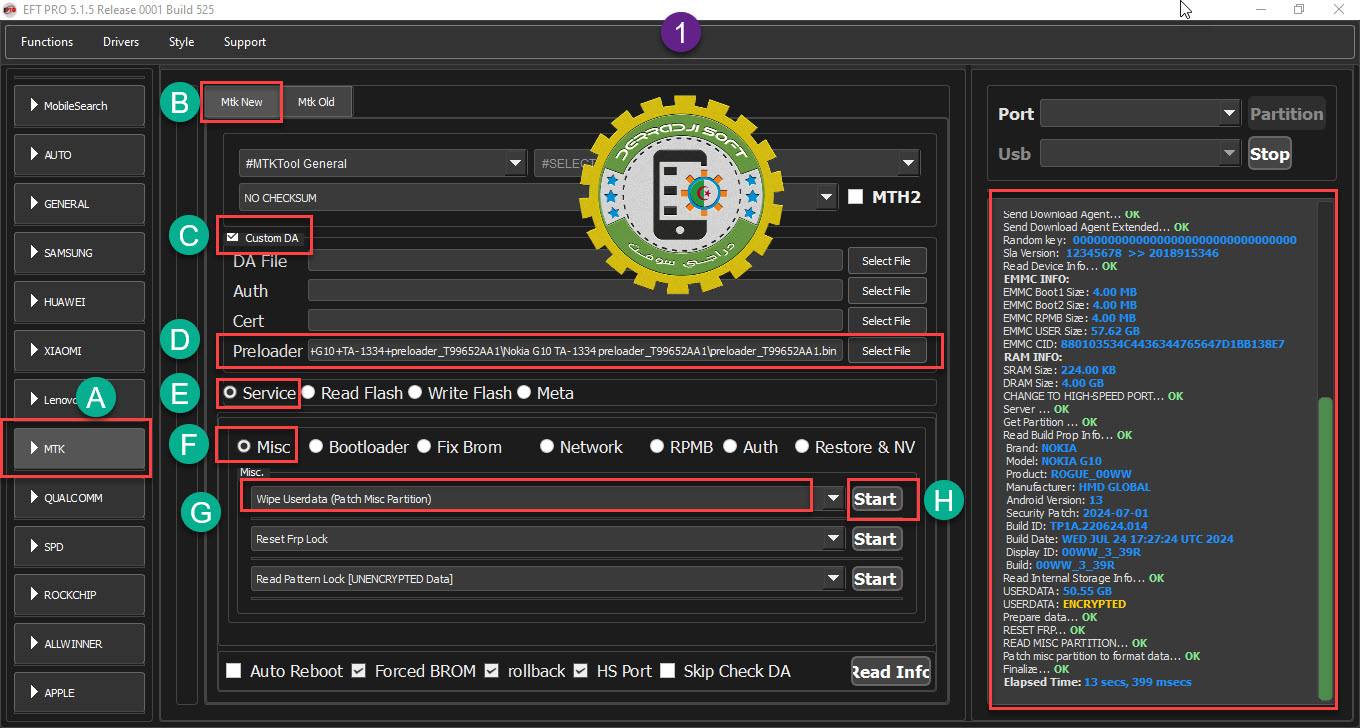Screen dimensions: 1360x728
Task: Enable the Auto Reboot checkbox
Action: click(x=234, y=671)
